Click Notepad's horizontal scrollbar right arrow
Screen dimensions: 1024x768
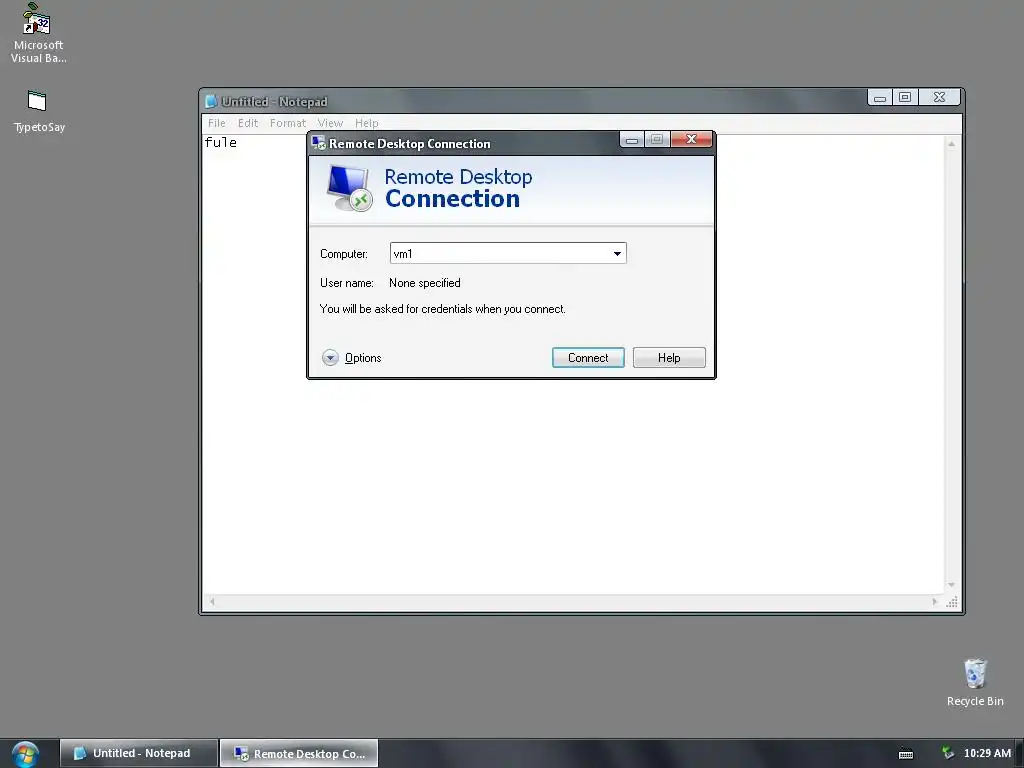point(935,601)
